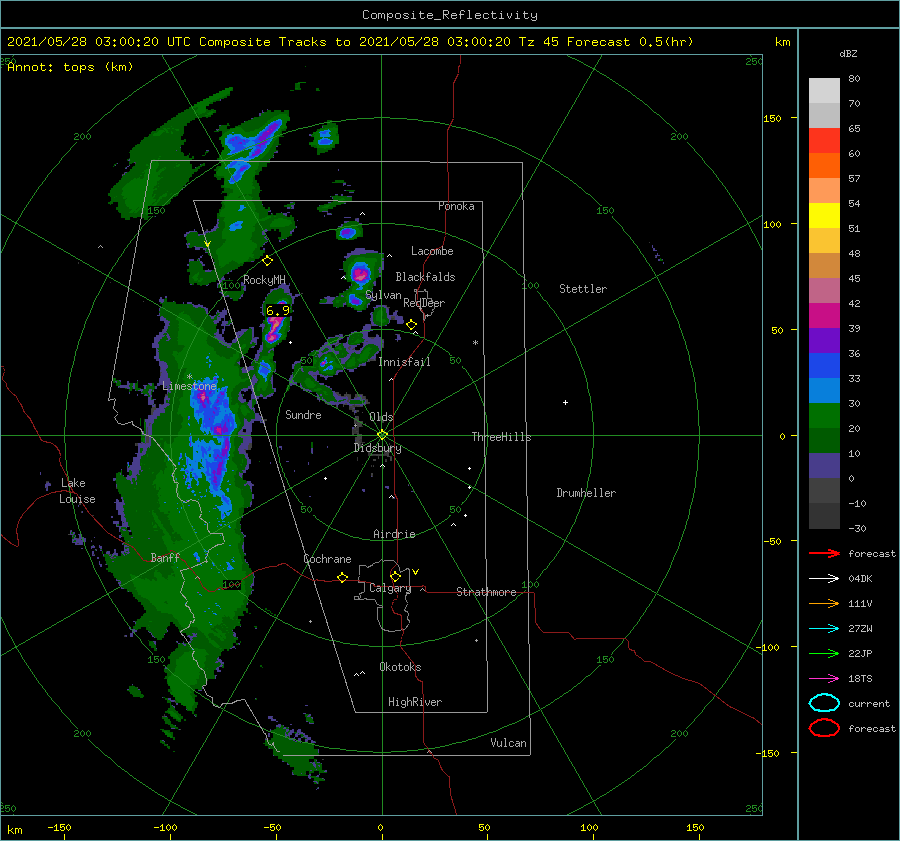This screenshot has width=900, height=841.
Task: Click the Blackfalds city label
Action: click(x=425, y=277)
